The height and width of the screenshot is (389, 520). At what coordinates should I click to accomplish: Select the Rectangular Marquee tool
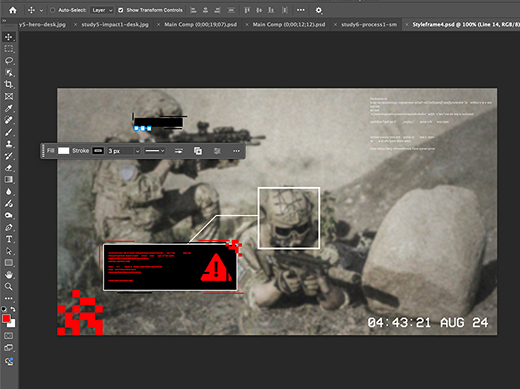click(x=9, y=49)
